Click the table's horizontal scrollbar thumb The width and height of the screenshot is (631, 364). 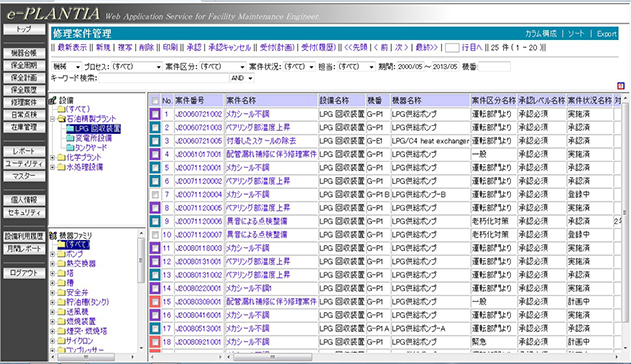[x=272, y=357]
